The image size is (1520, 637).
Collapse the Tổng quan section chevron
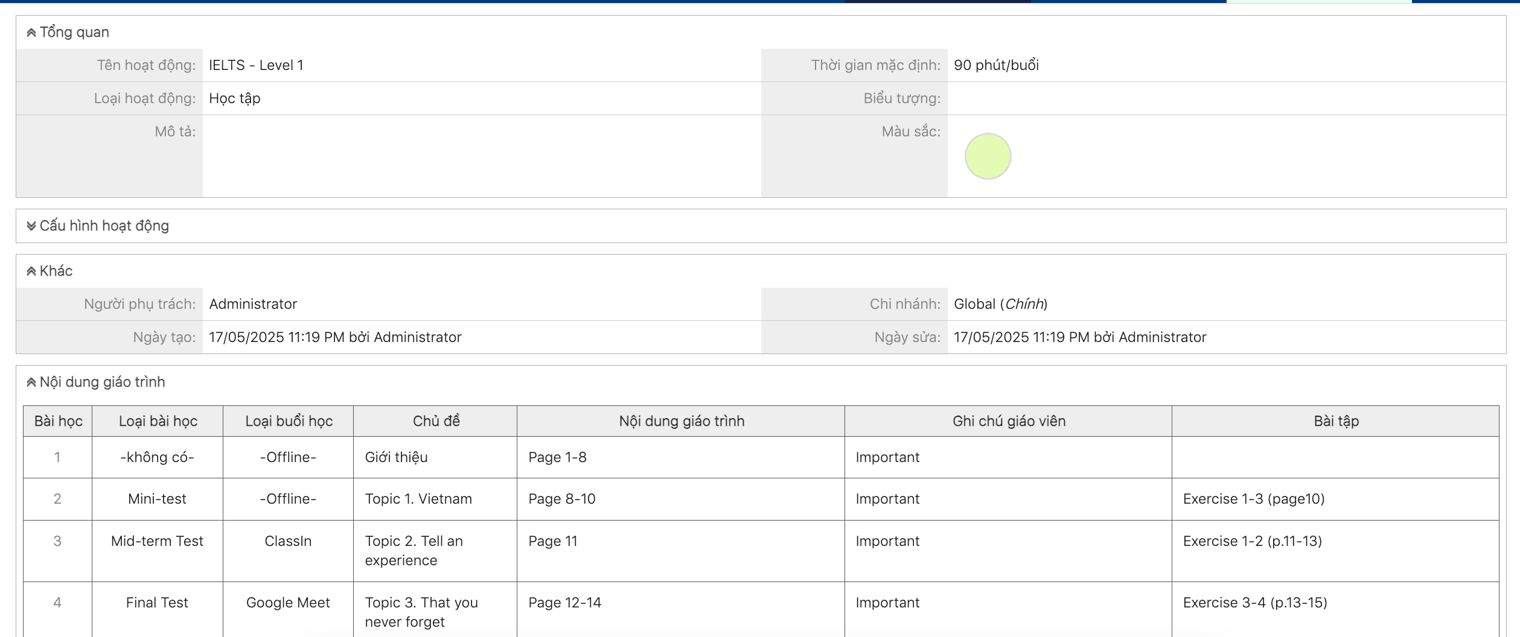tap(31, 33)
